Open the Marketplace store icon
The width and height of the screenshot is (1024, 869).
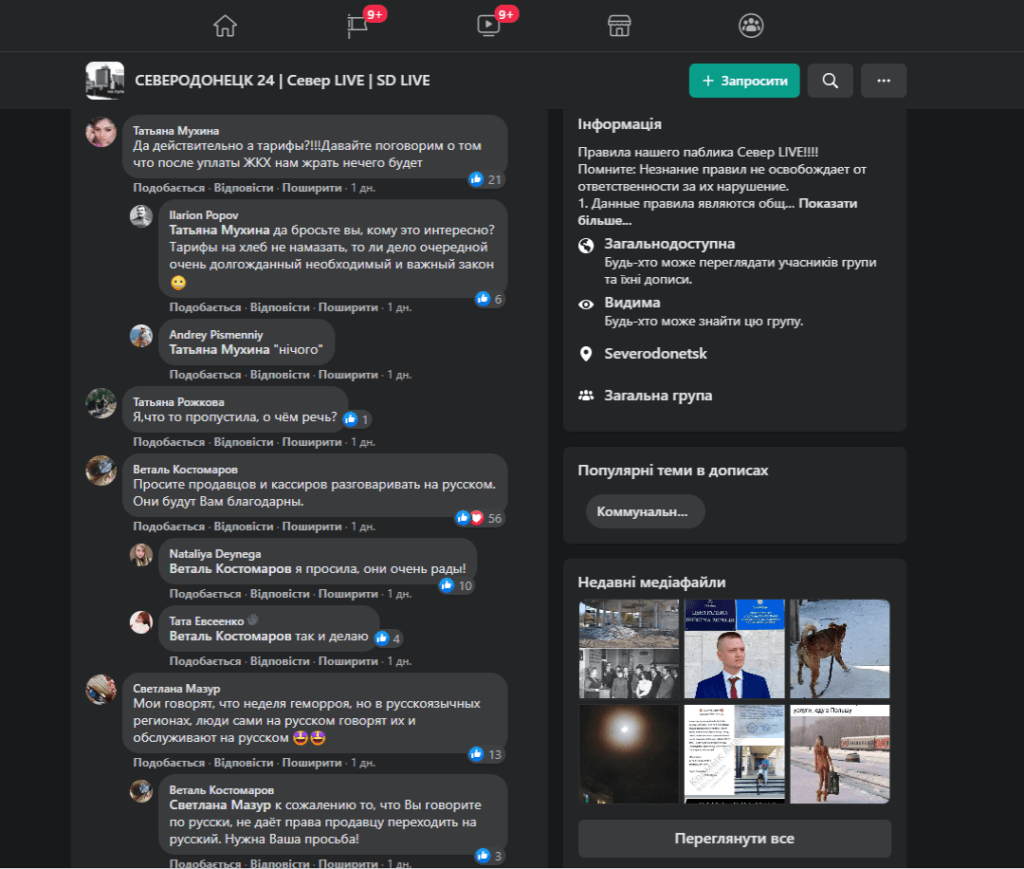pos(620,26)
